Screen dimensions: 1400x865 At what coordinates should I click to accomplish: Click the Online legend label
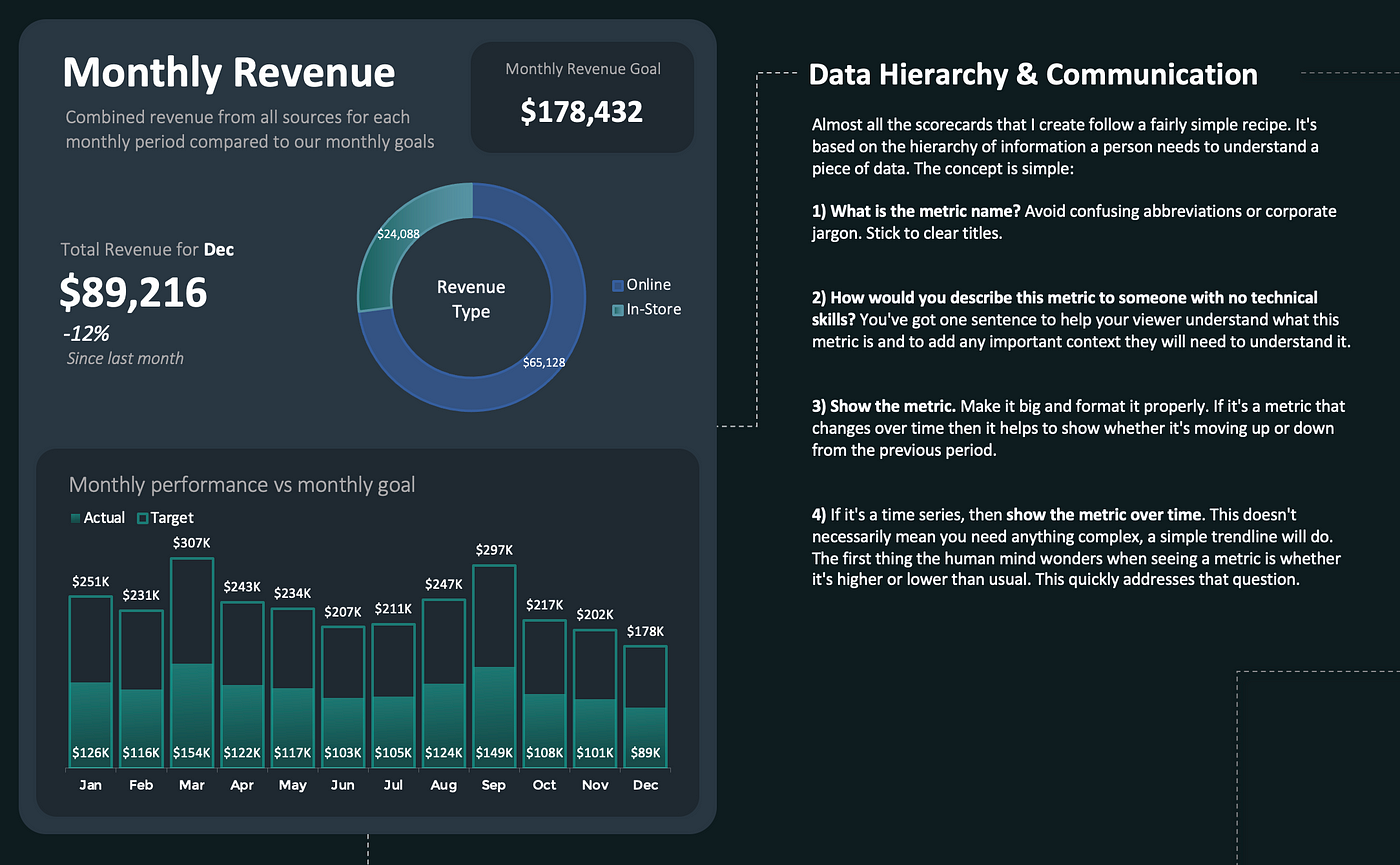click(x=649, y=286)
